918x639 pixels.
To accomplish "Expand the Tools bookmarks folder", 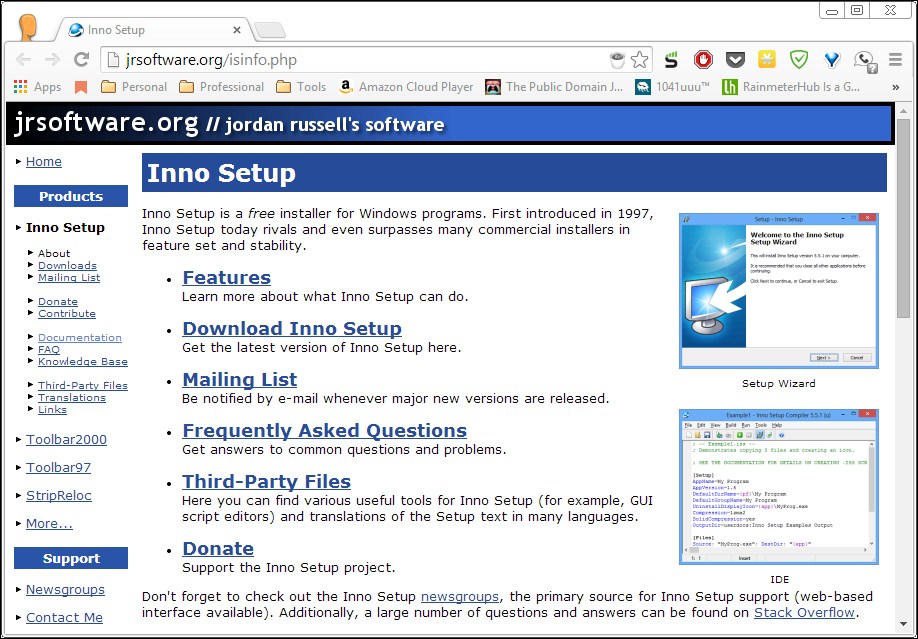I will coord(301,87).
